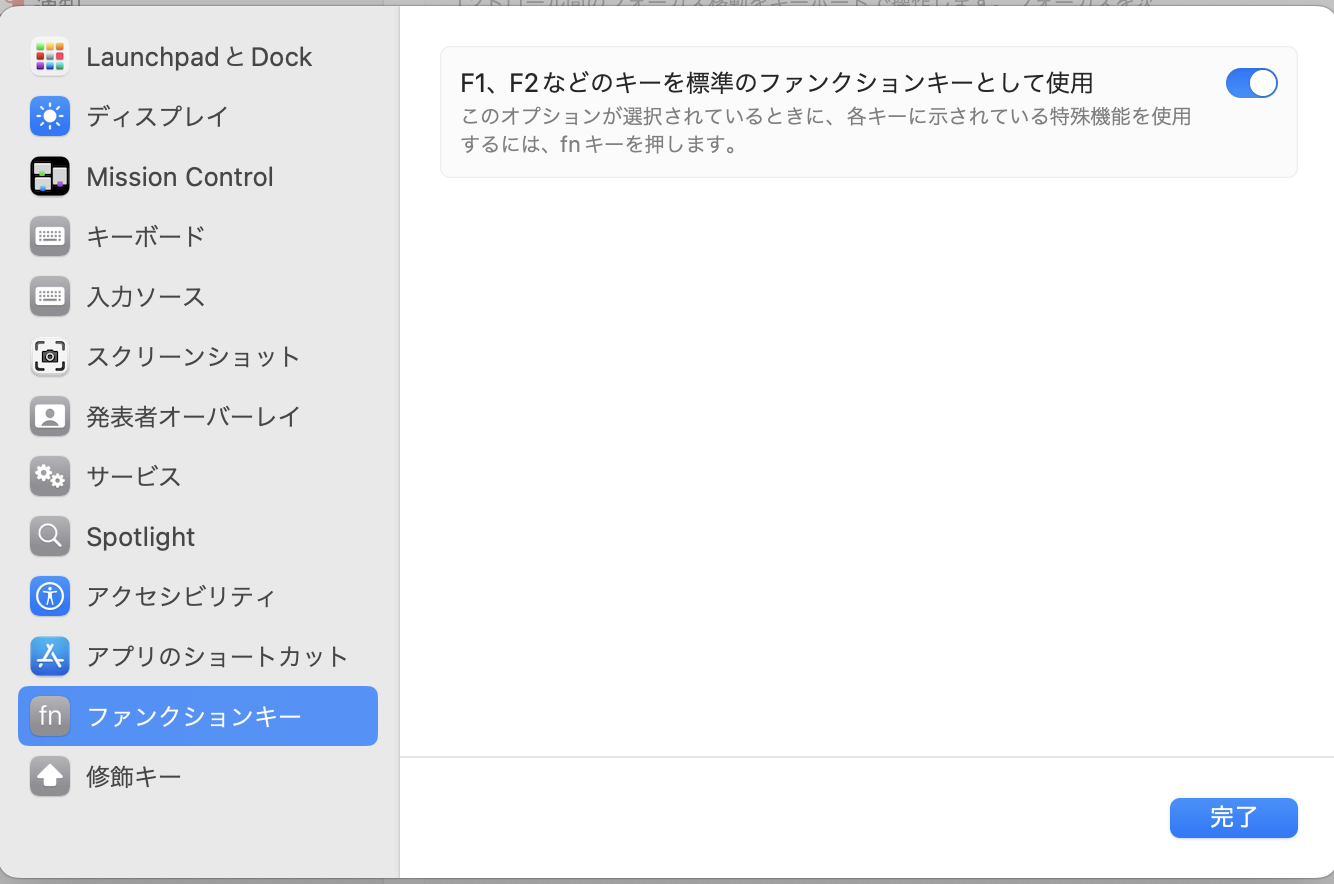Click the 入力ソース keyboard icon

coord(49,297)
